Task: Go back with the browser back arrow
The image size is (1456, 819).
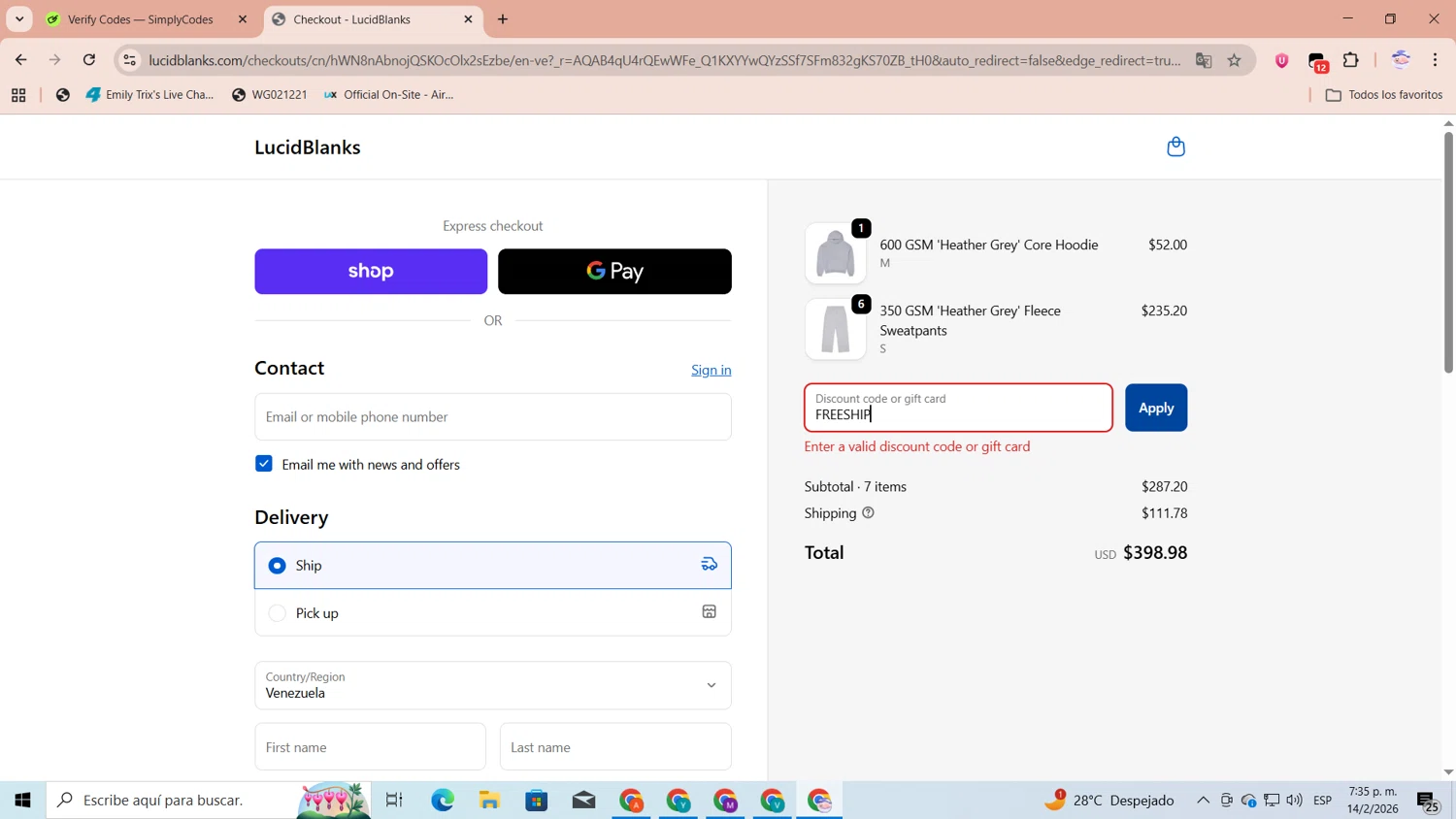Action: [x=20, y=60]
